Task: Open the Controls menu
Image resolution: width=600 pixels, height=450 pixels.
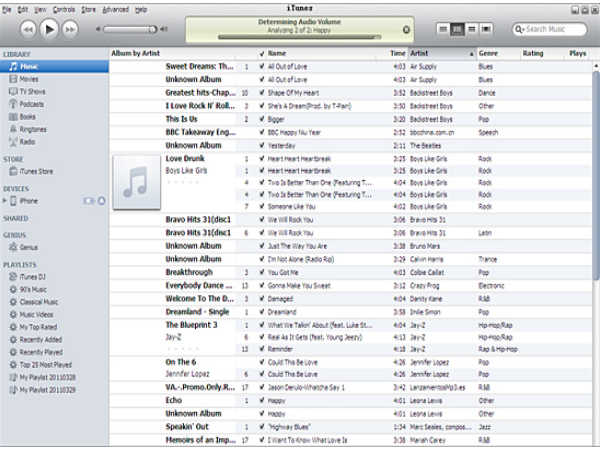Action: point(63,8)
